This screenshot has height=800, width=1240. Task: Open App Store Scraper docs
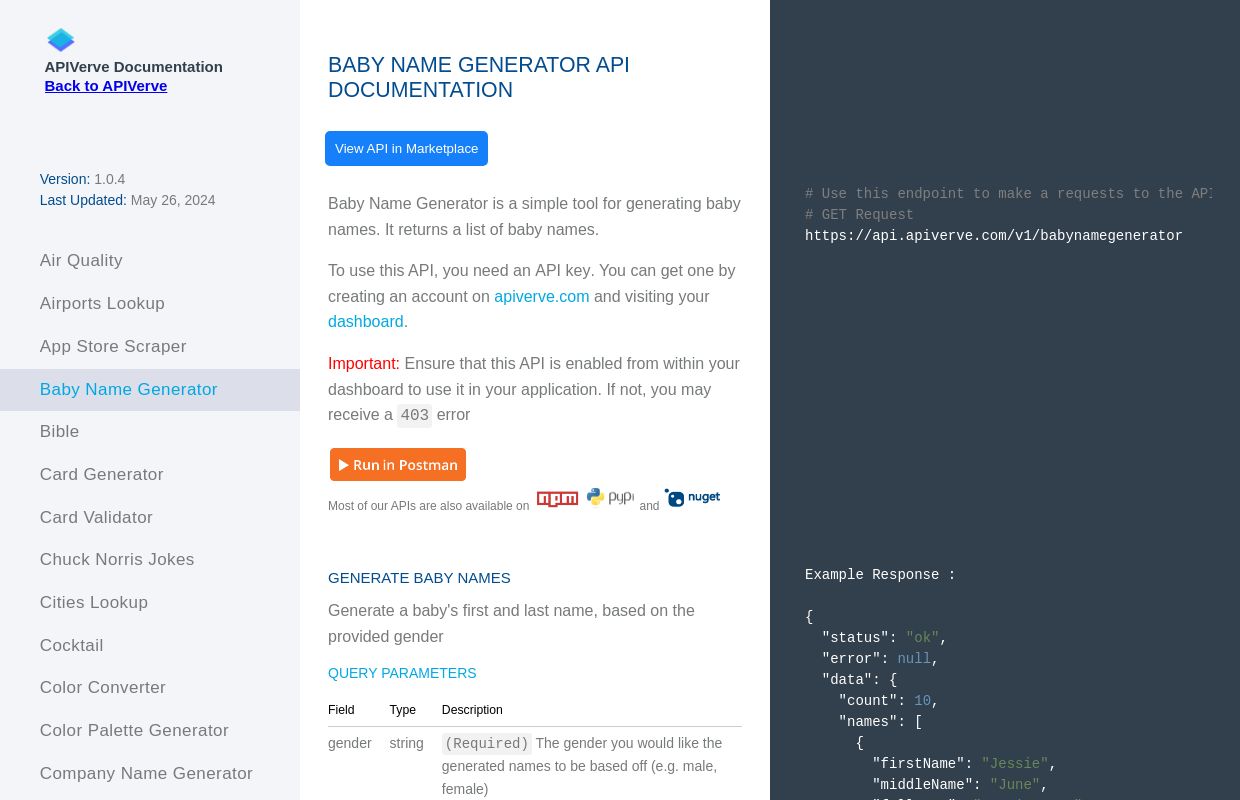coord(150,347)
